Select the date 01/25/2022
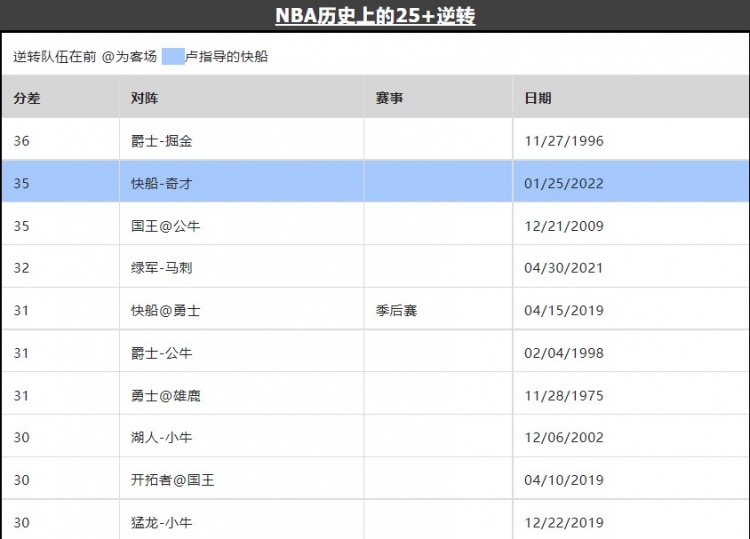The height and width of the screenshot is (539, 750). click(x=564, y=183)
